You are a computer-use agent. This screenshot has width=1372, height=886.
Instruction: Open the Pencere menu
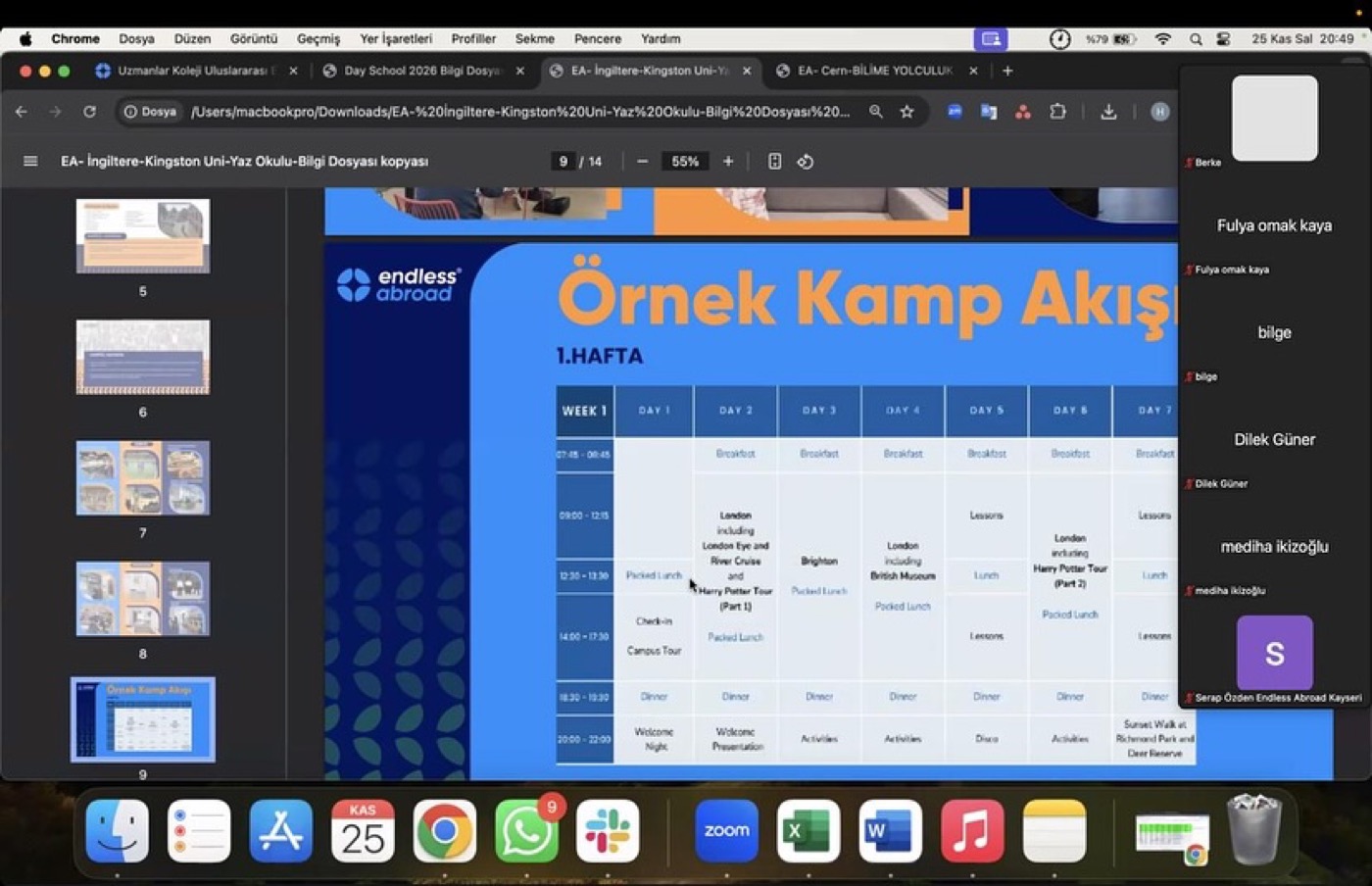tap(598, 39)
